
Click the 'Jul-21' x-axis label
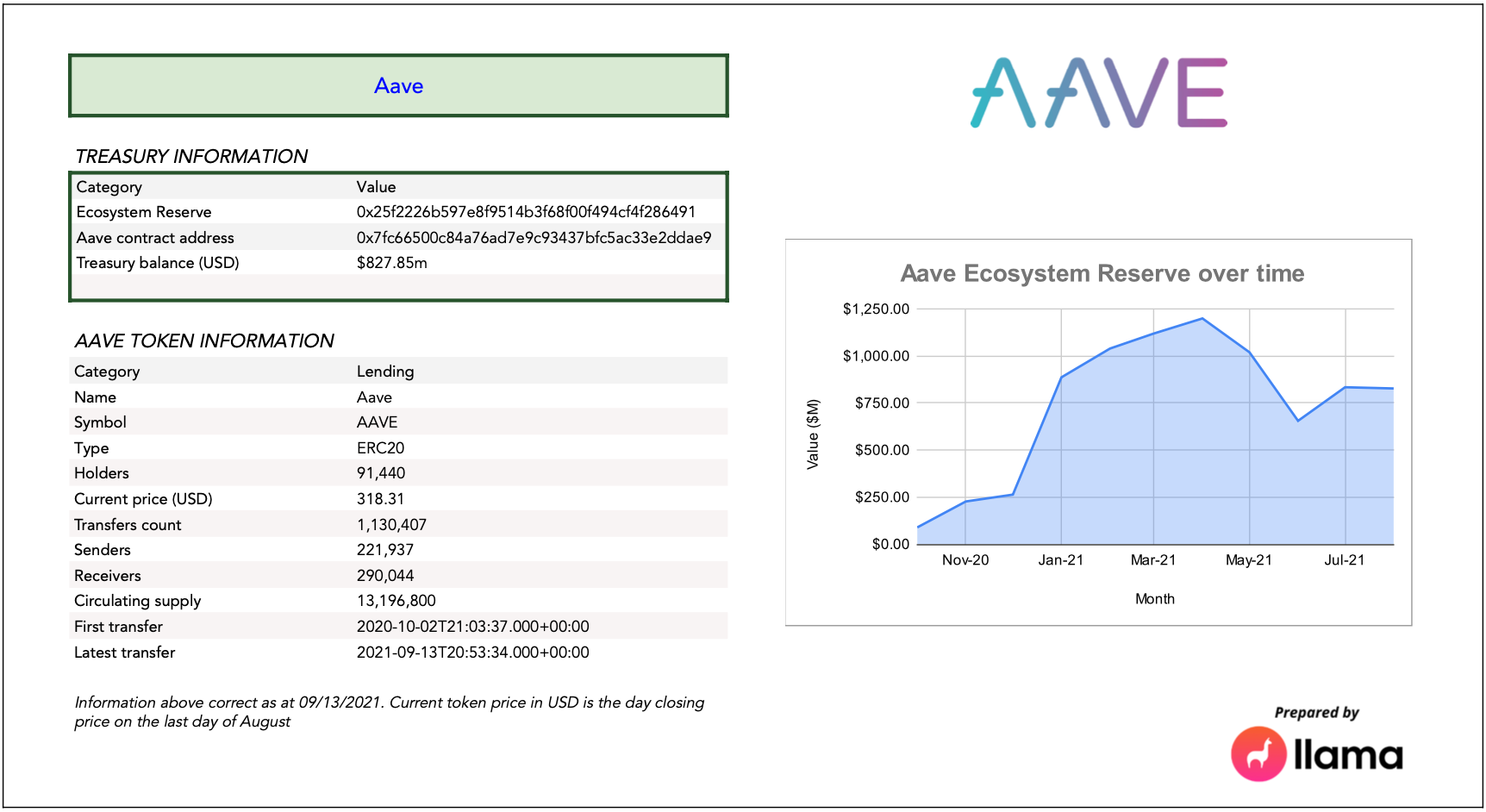(x=1345, y=560)
